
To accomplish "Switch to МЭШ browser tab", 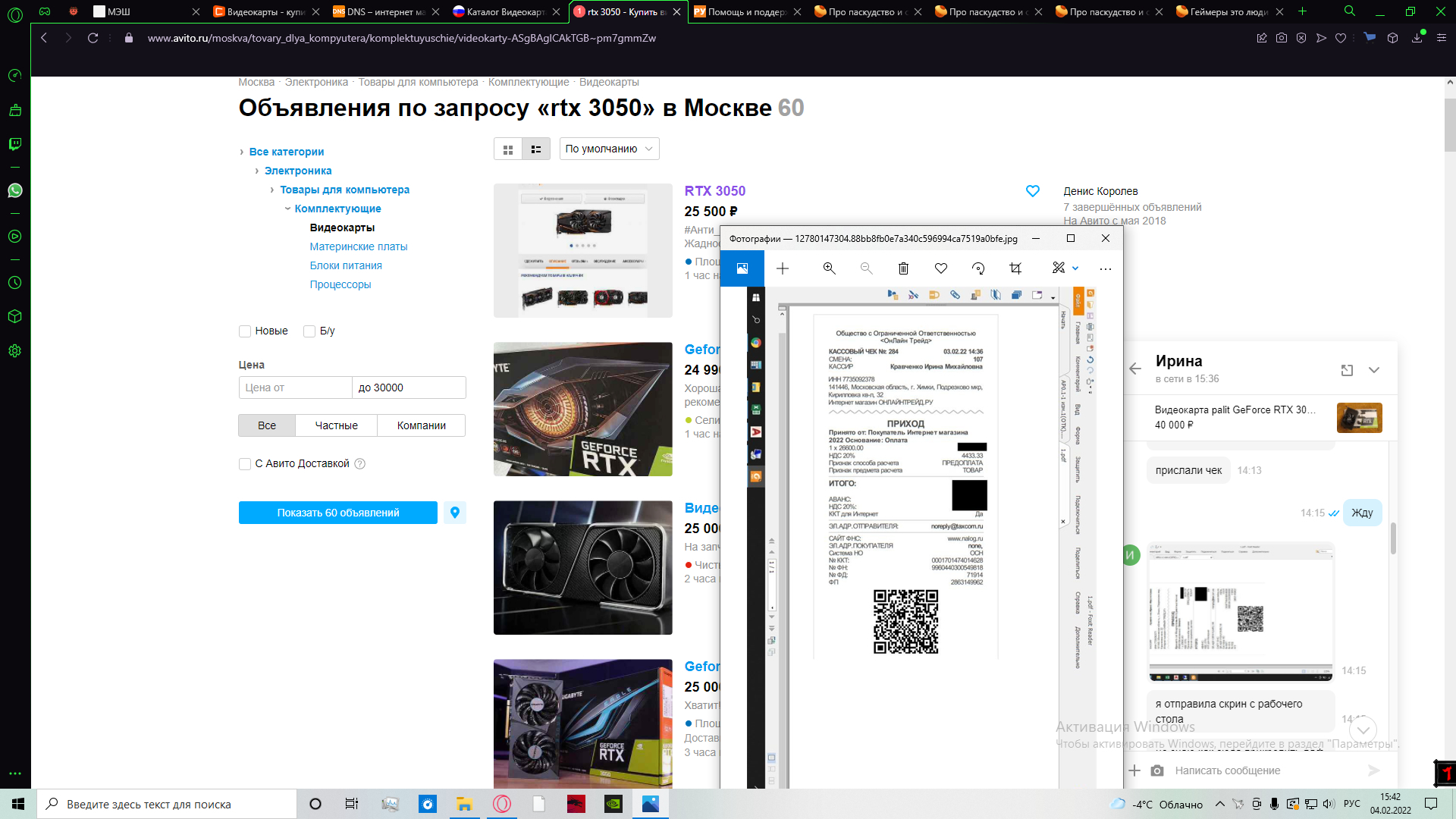I will click(144, 11).
